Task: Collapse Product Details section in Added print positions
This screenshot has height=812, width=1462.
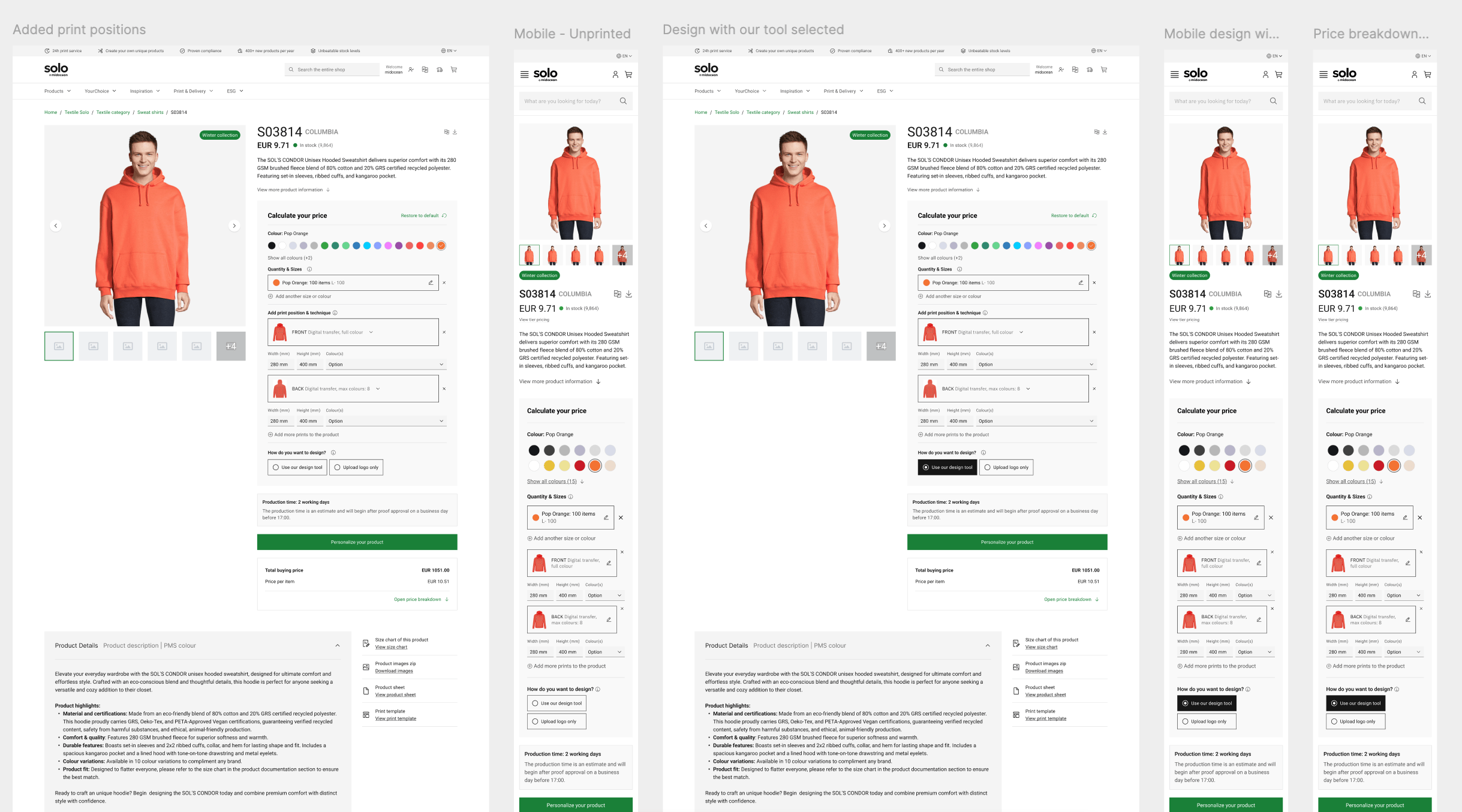Action: (338, 646)
